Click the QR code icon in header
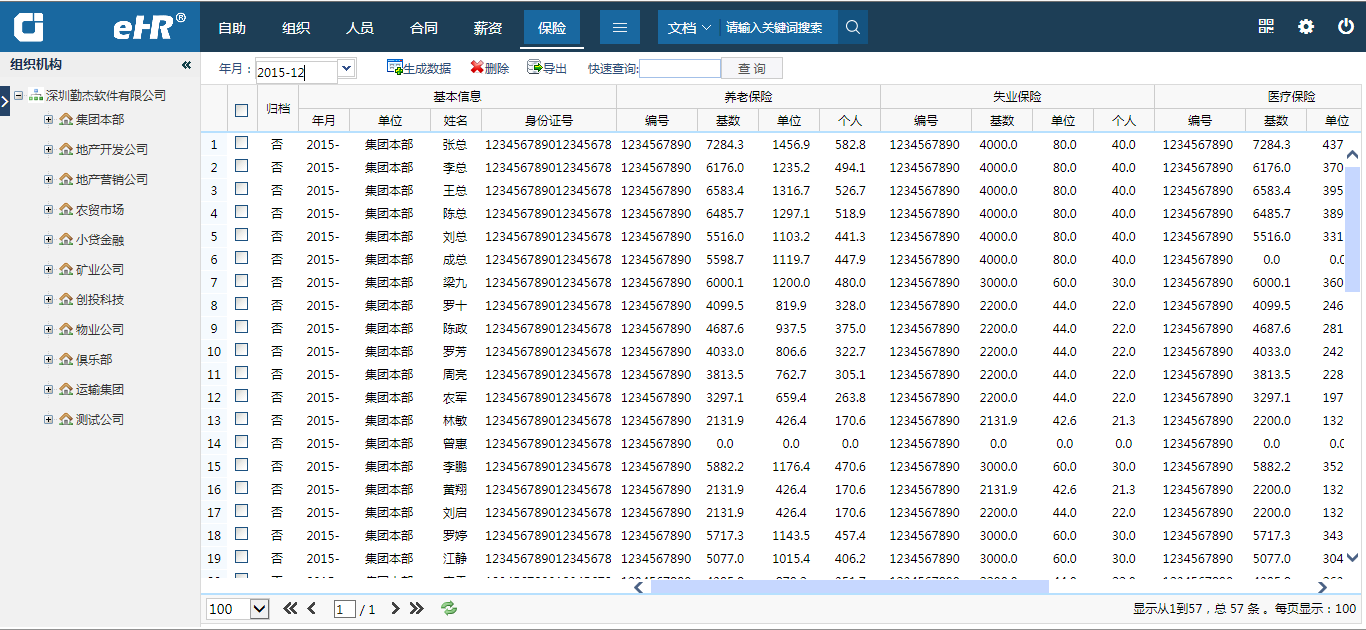The image size is (1366, 630). (1266, 27)
